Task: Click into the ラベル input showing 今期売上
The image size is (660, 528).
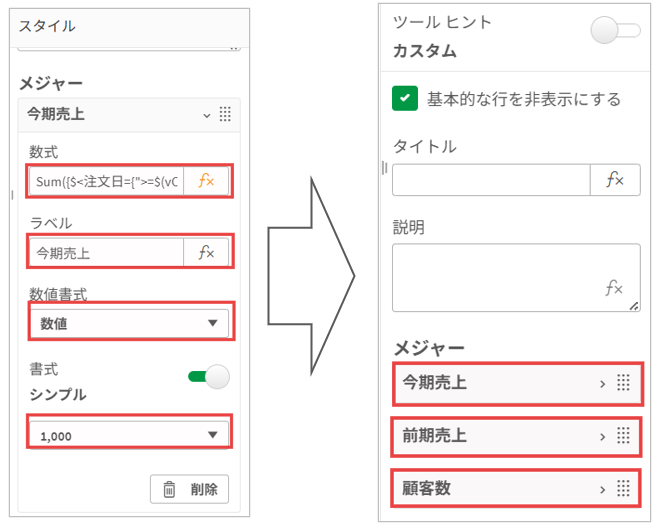Action: click(x=106, y=253)
